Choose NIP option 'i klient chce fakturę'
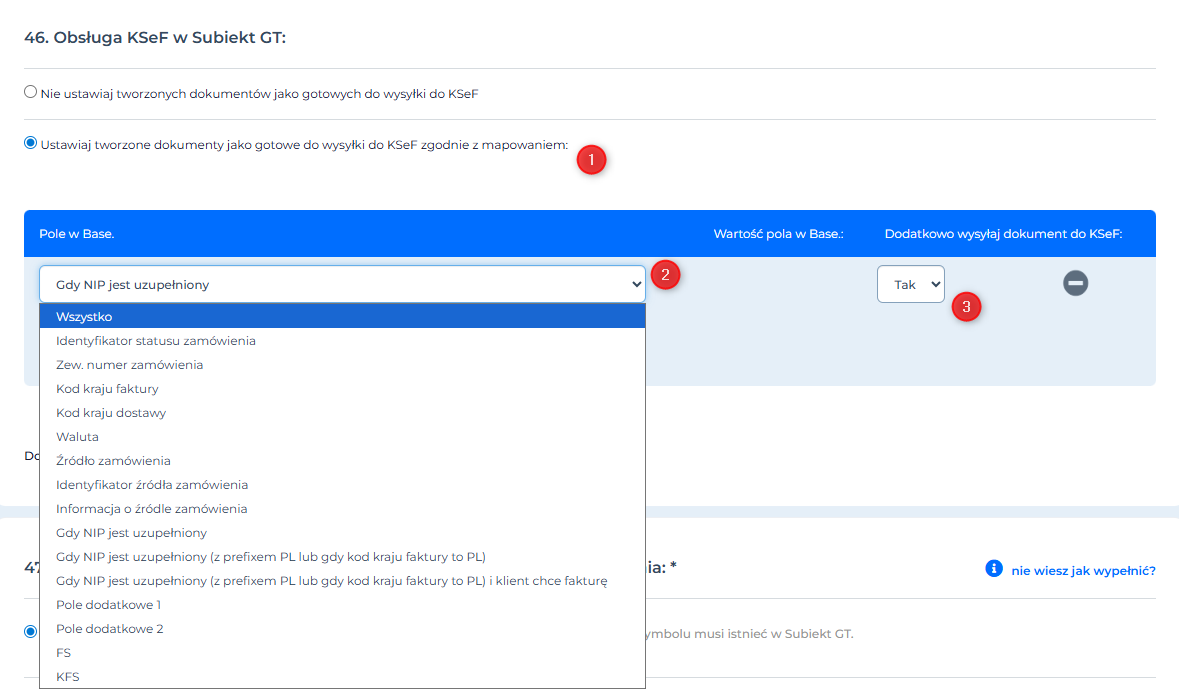1179x692 pixels. click(x=342, y=581)
